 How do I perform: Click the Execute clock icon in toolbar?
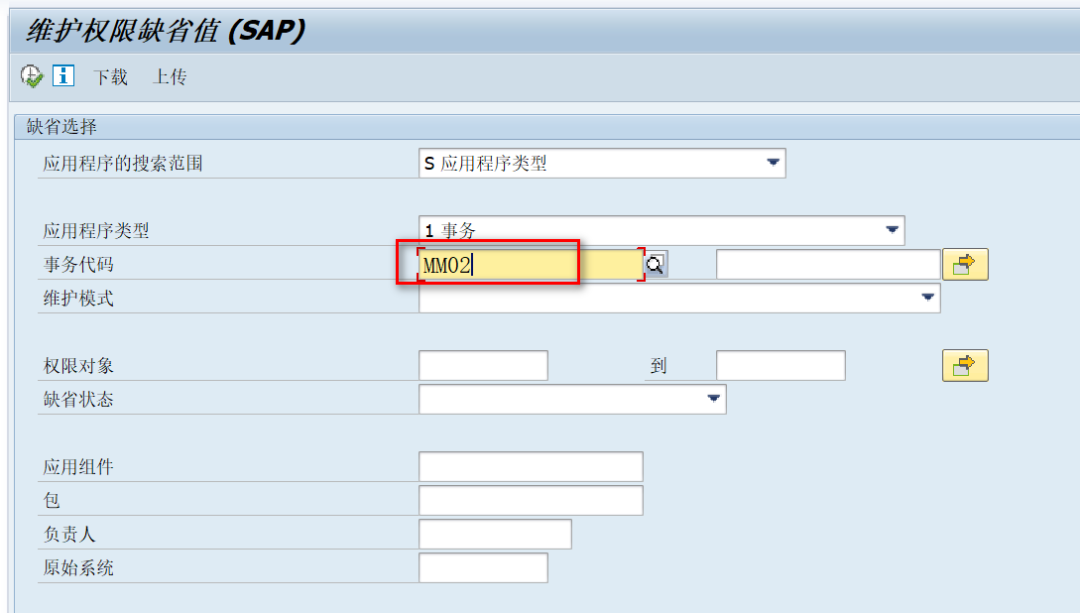click(31, 76)
